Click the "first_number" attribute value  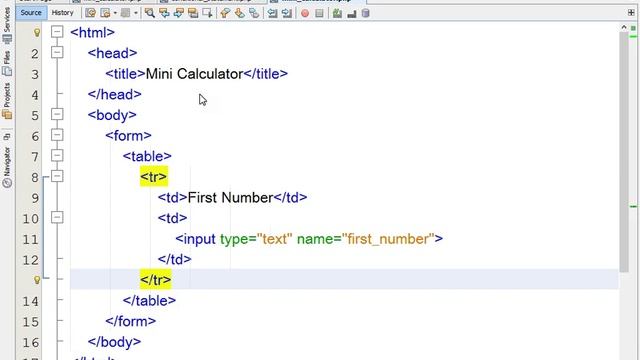click(x=388, y=239)
